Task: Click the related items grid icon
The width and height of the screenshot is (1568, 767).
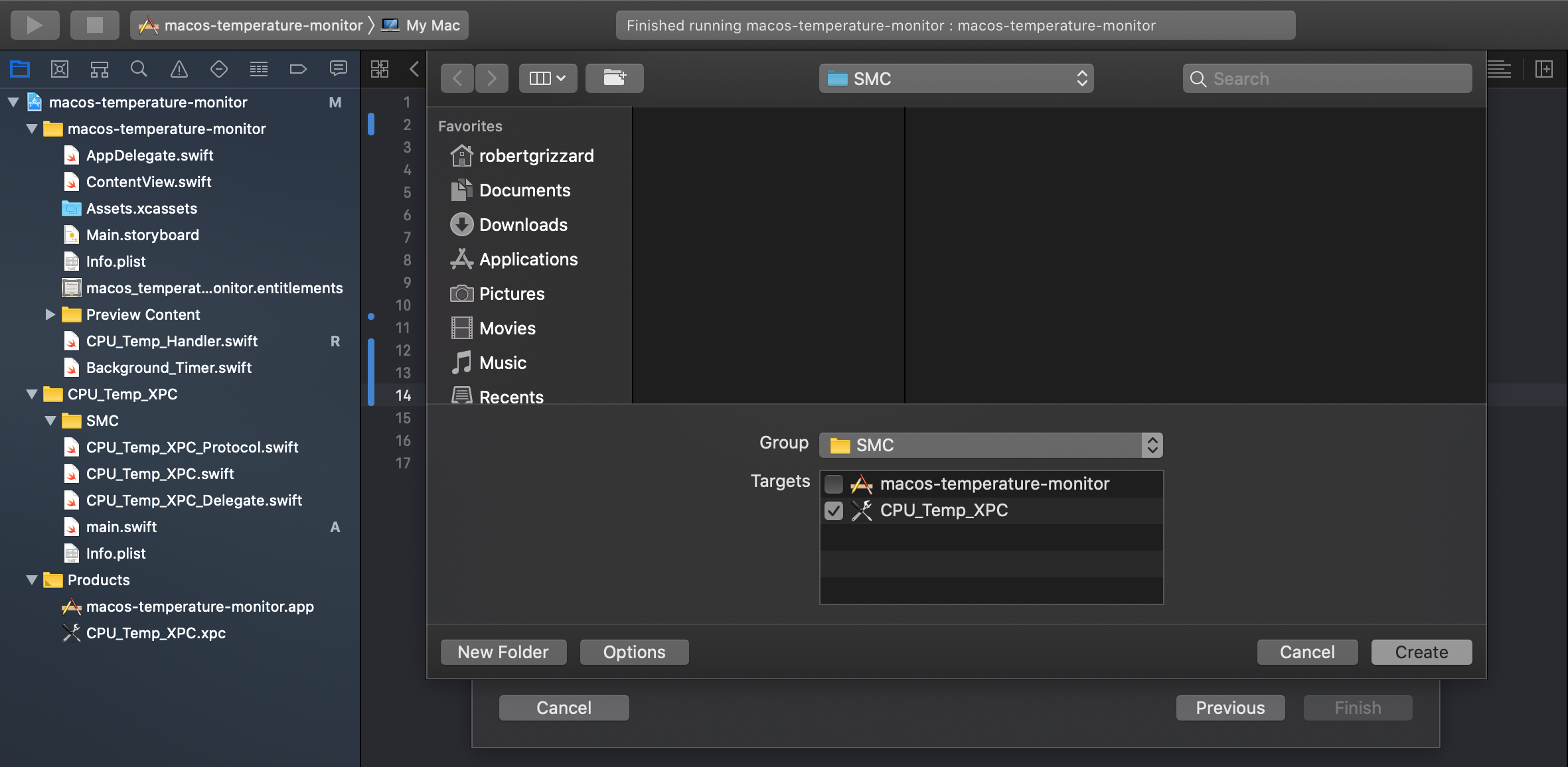Action: coord(380,68)
